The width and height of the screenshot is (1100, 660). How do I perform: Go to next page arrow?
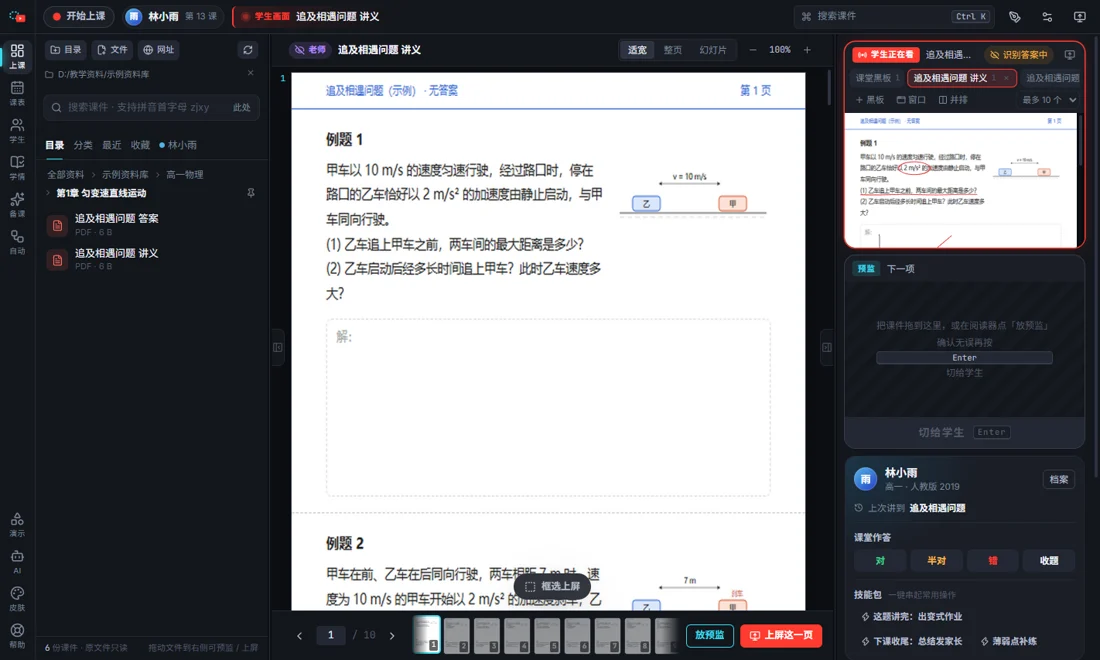pyautogui.click(x=392, y=635)
